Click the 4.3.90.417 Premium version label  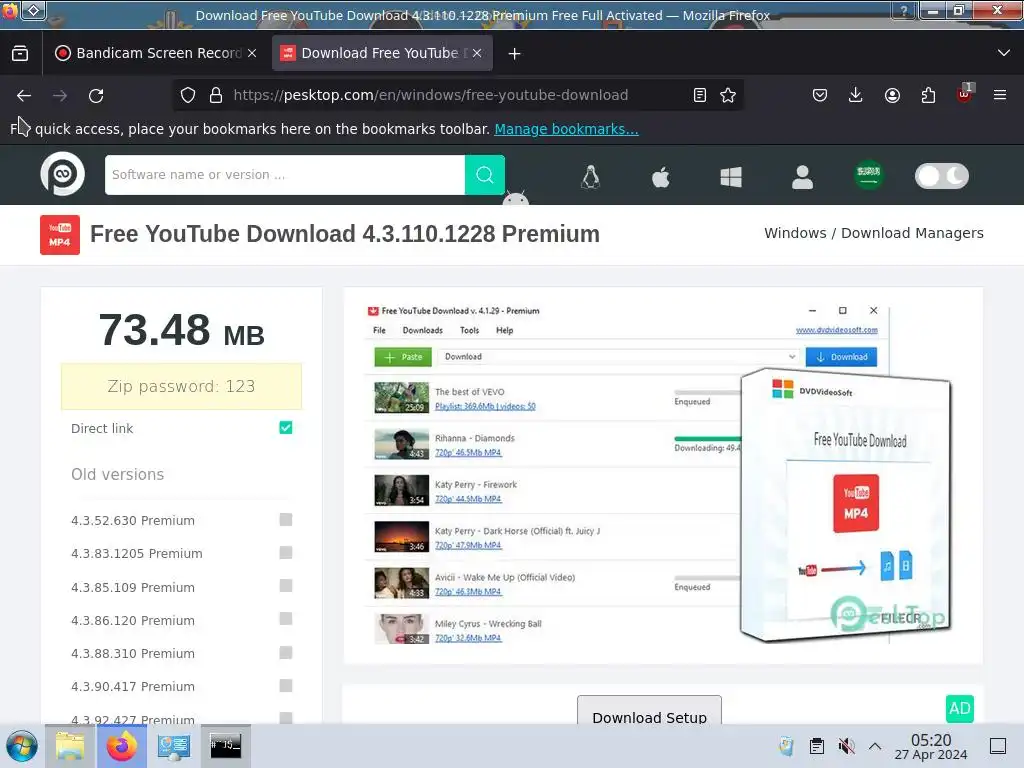(x=133, y=686)
